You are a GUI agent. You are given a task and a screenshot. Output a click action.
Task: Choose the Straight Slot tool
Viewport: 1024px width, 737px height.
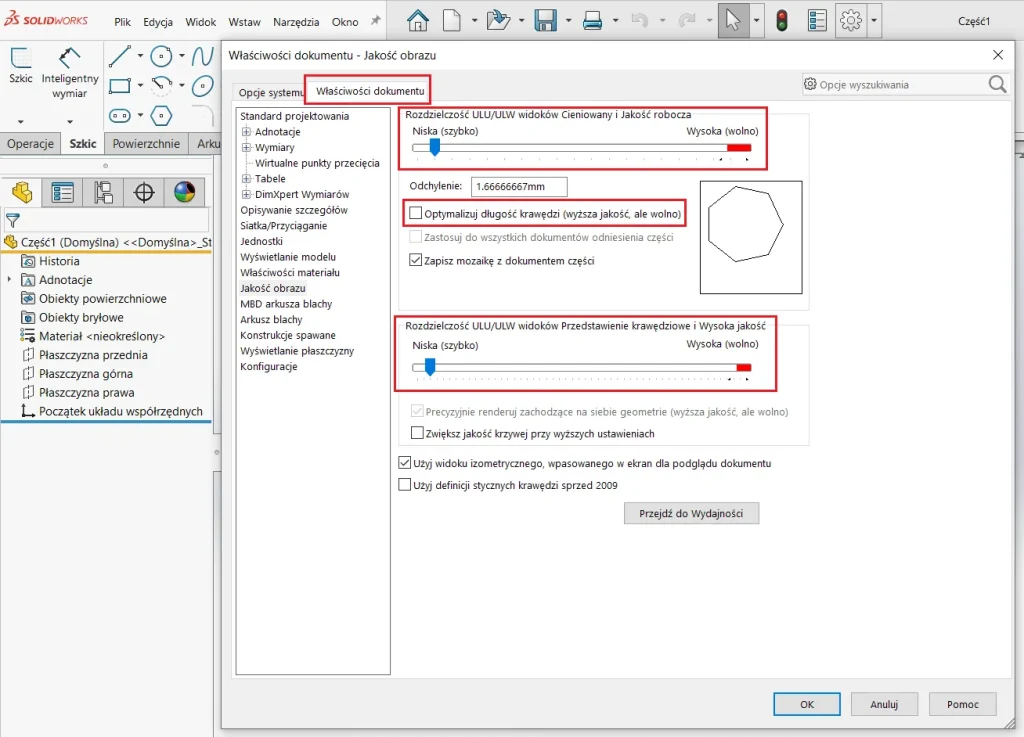coord(120,116)
